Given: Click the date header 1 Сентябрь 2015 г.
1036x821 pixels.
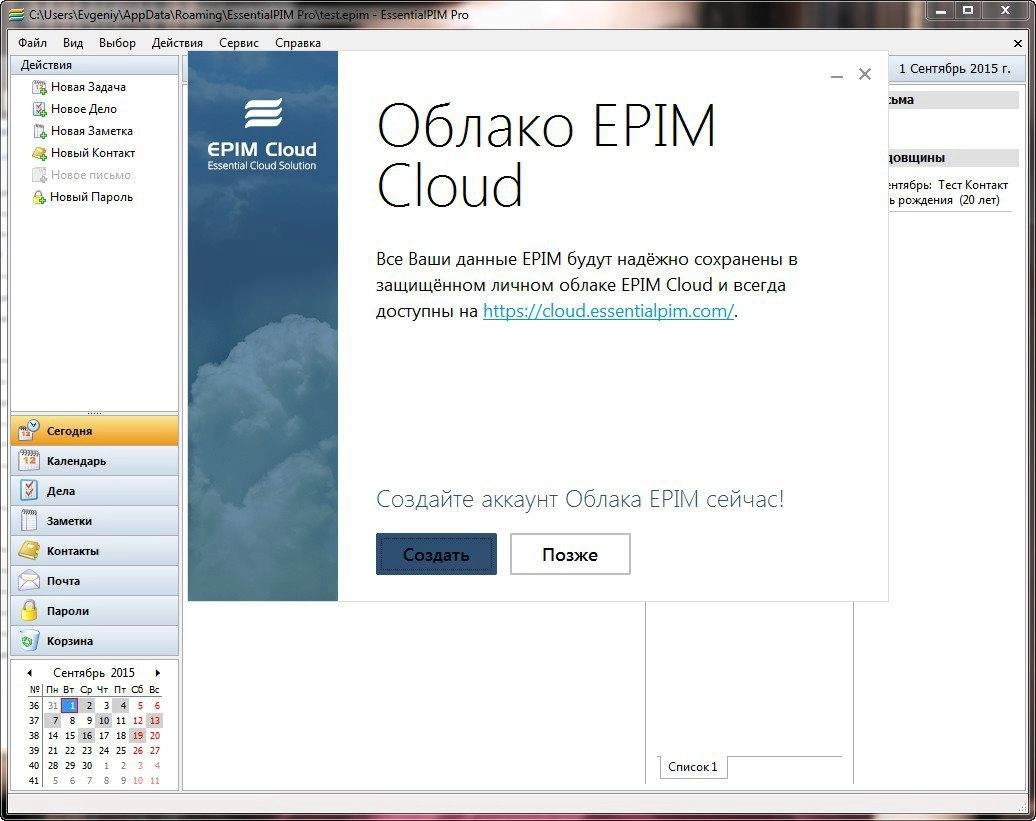Looking at the screenshot, I should [954, 69].
